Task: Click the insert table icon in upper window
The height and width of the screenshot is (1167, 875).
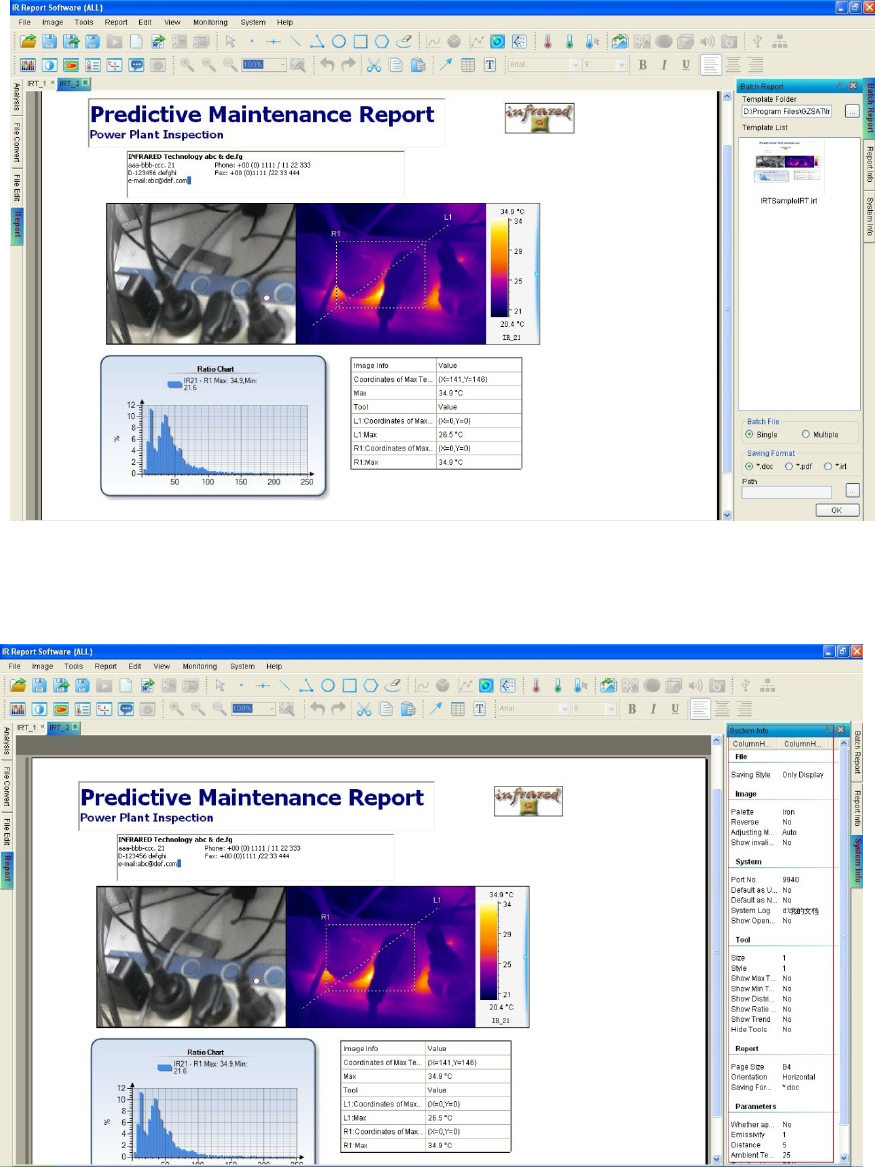Action: coord(468,65)
